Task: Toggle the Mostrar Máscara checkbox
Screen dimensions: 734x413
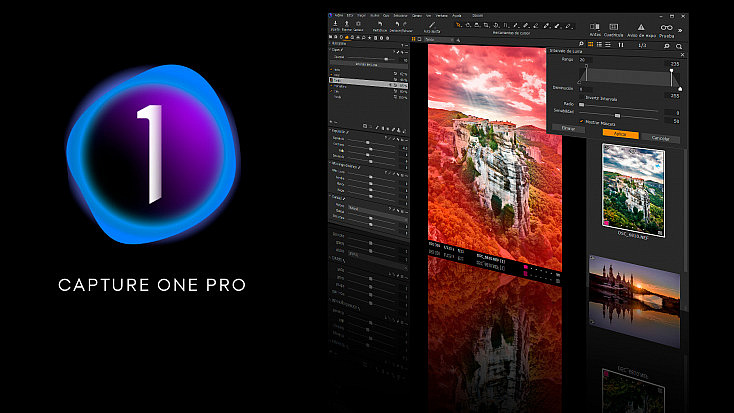Action: point(582,121)
